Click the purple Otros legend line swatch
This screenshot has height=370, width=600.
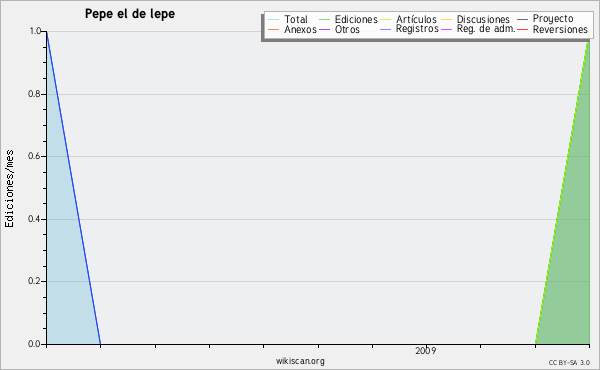[x=324, y=29]
